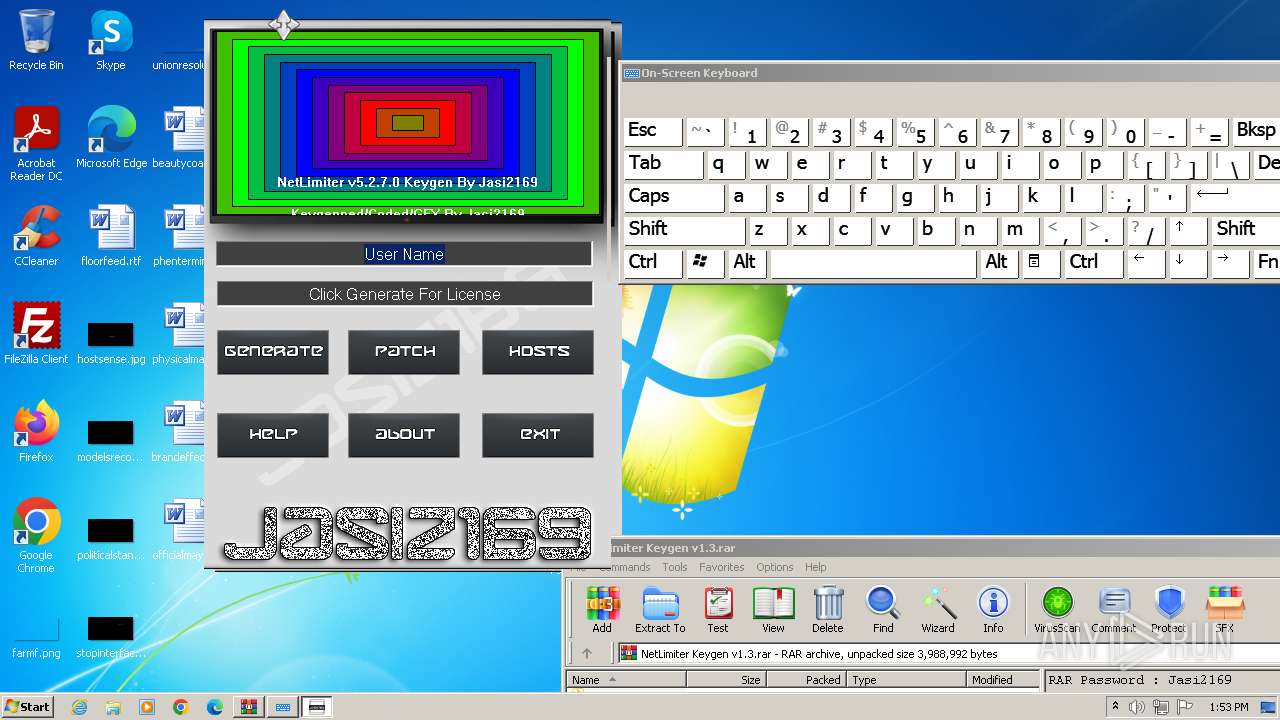The height and width of the screenshot is (720, 1280).
Task: Open Skype desktop shortcut
Action: [x=110, y=40]
